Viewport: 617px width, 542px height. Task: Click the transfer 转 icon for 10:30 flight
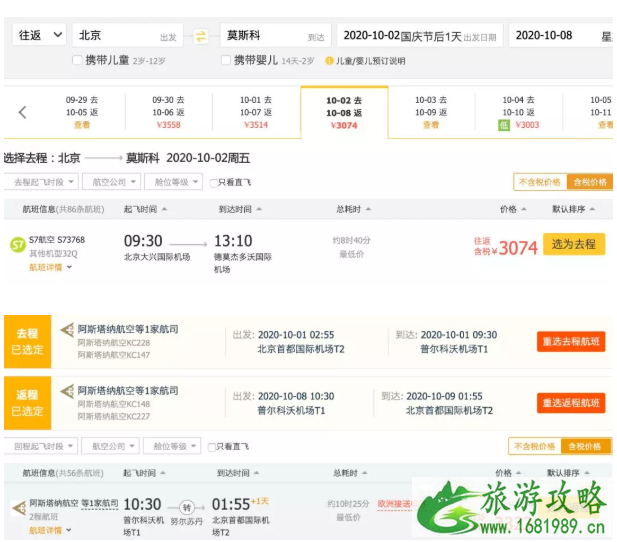pos(187,507)
